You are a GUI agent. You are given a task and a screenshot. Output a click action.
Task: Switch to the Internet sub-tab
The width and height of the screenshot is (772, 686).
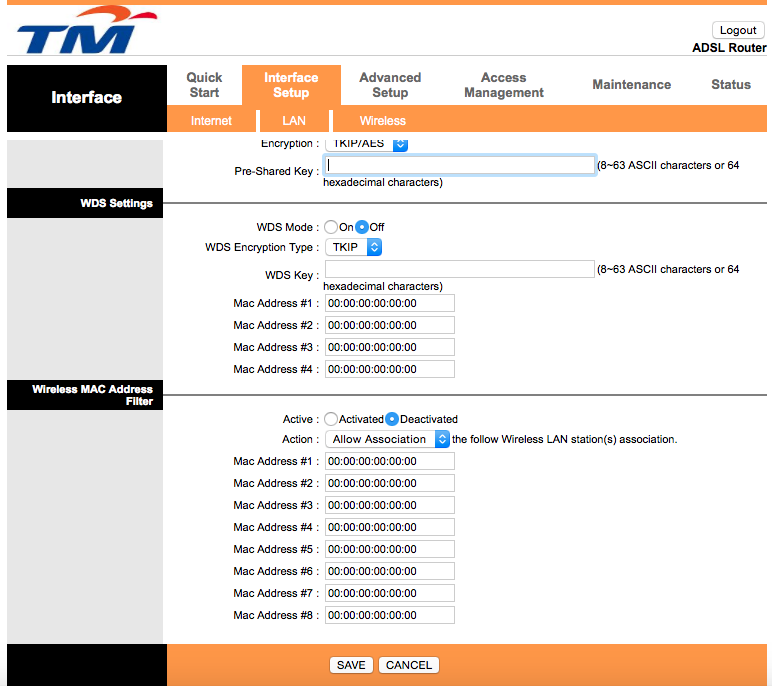tap(211, 121)
